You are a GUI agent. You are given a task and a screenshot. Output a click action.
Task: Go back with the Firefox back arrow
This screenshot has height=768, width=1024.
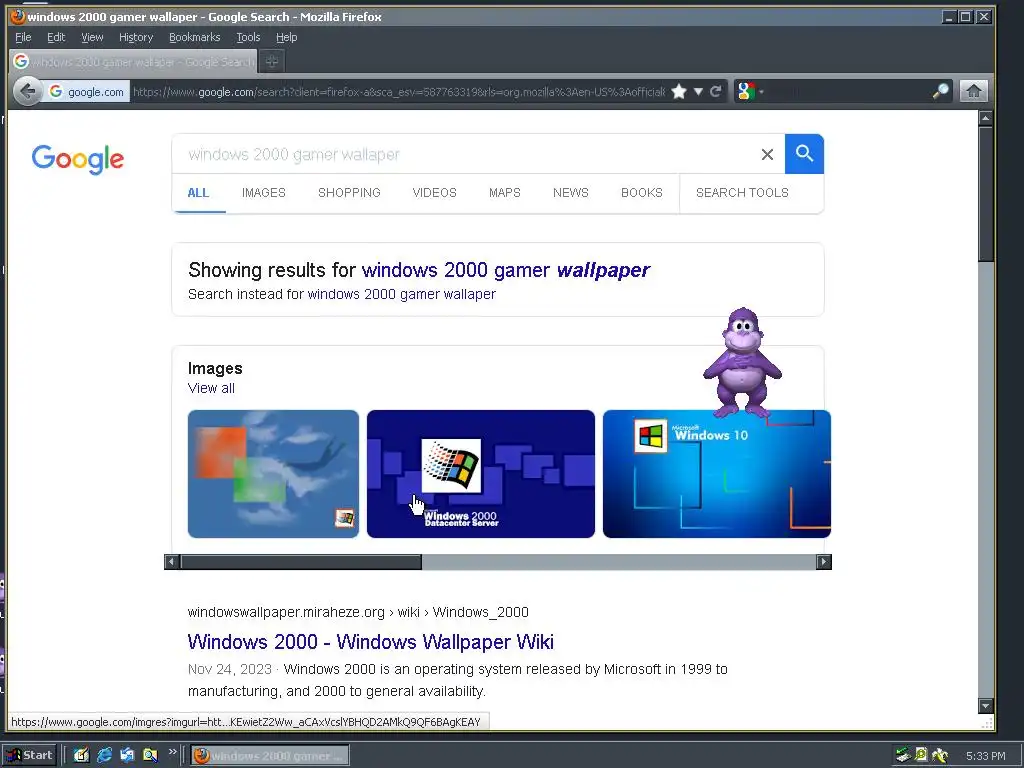(x=27, y=91)
